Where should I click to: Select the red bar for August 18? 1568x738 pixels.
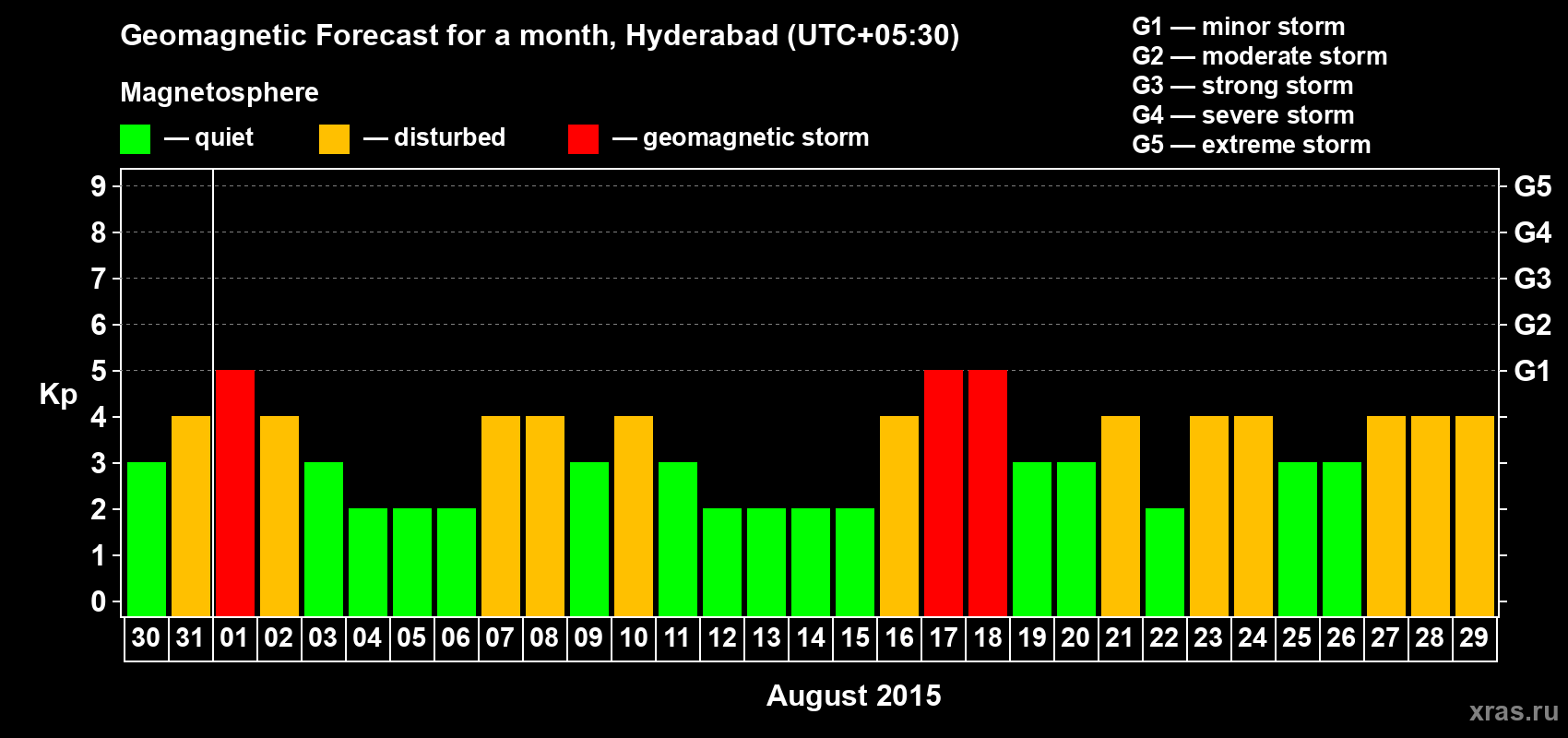[x=988, y=493]
